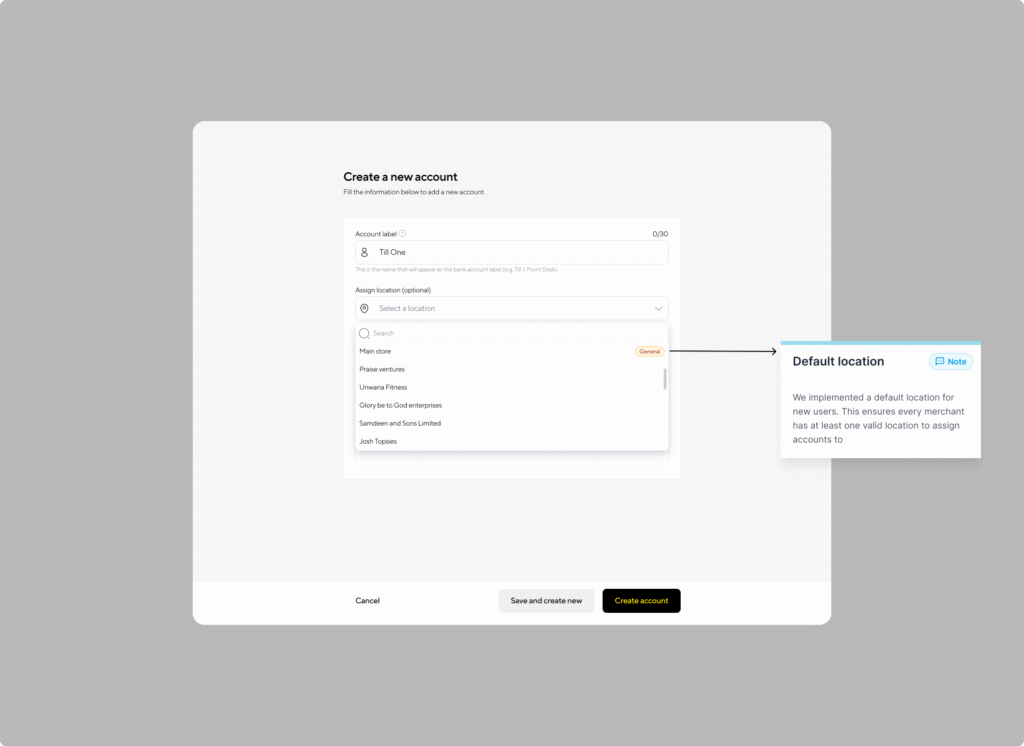
Task: Cancel the account creation
Action: coord(367,601)
